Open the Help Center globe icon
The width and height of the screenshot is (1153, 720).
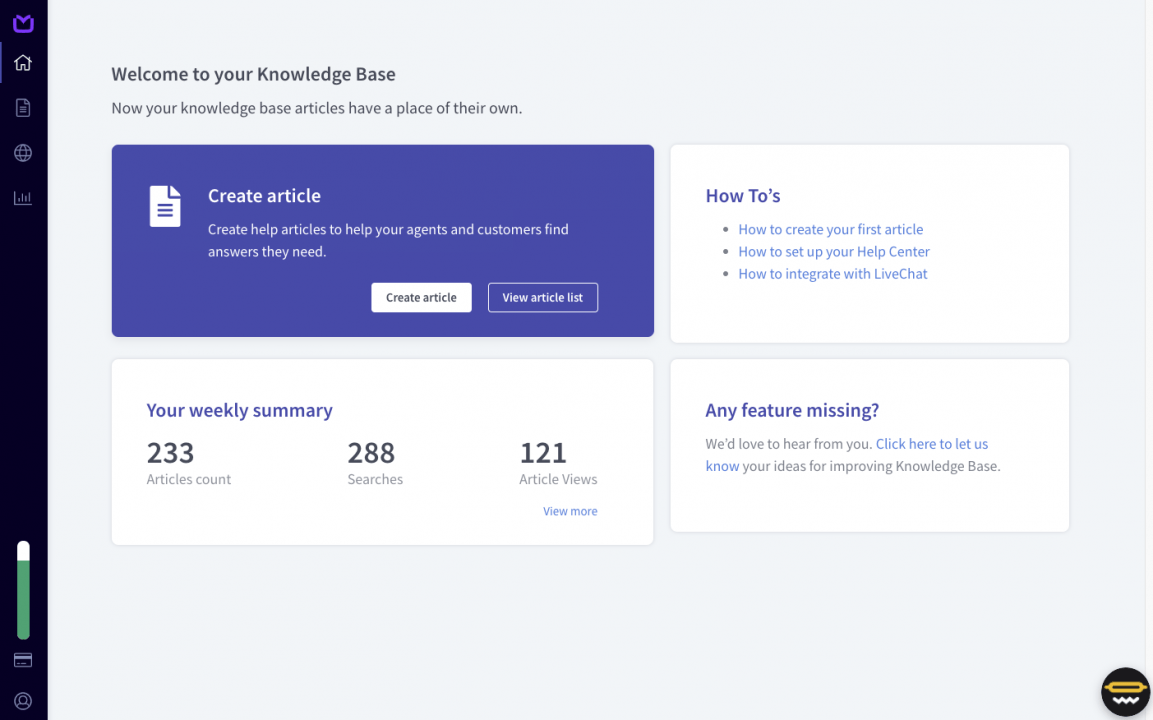23,153
